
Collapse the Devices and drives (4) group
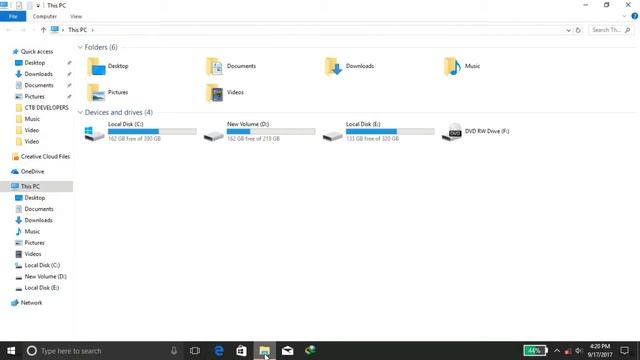(80, 112)
